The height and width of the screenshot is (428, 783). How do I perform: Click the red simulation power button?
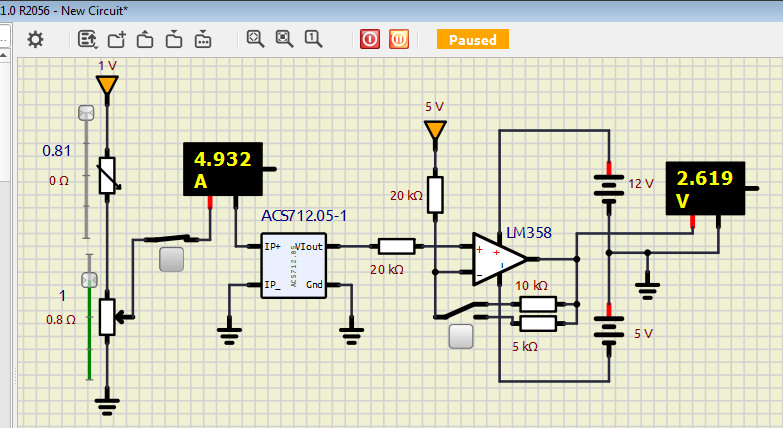(370, 39)
